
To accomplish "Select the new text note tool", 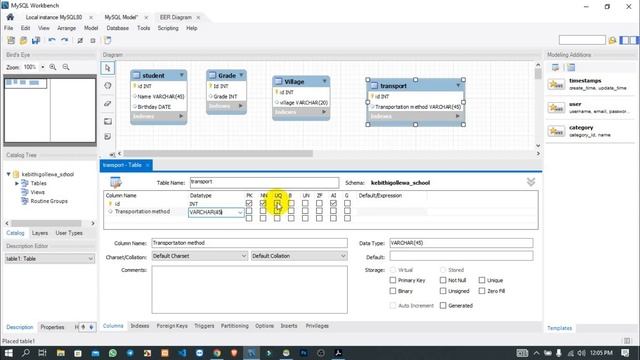I will (108, 136).
